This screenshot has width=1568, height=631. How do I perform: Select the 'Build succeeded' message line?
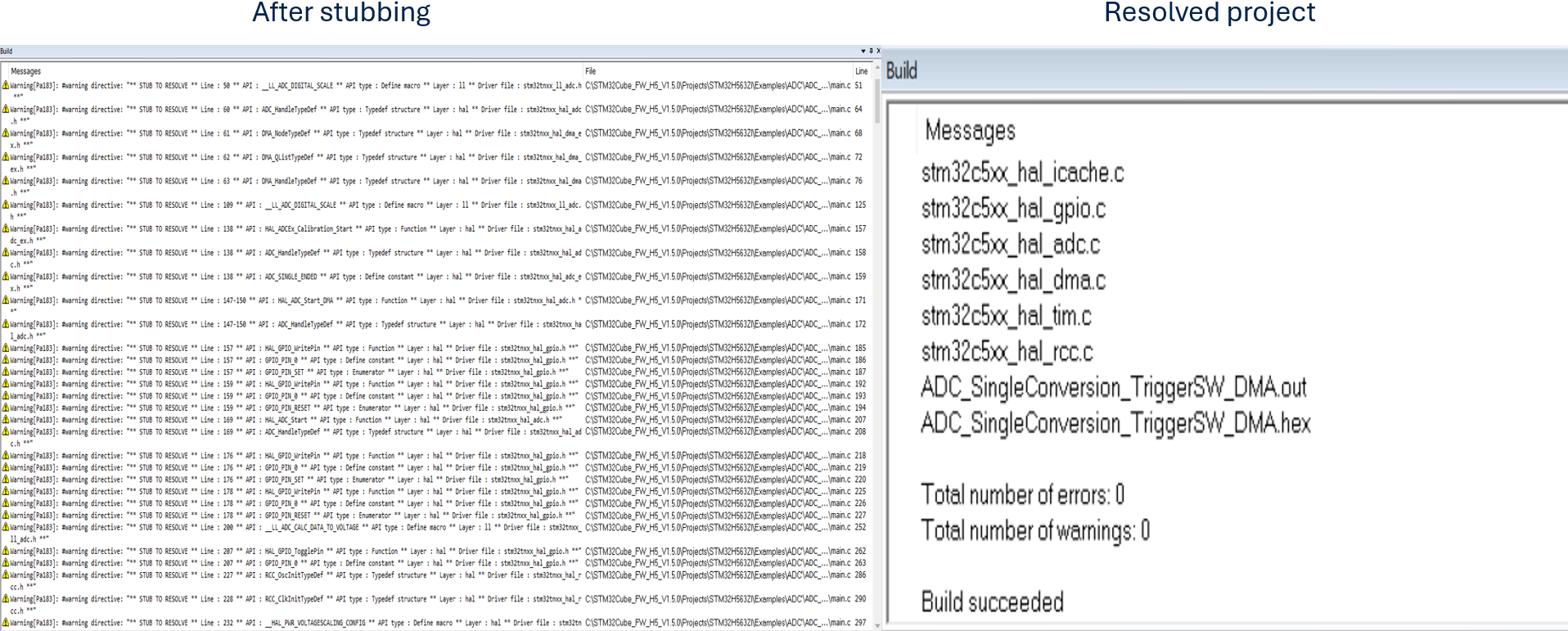pos(992,602)
